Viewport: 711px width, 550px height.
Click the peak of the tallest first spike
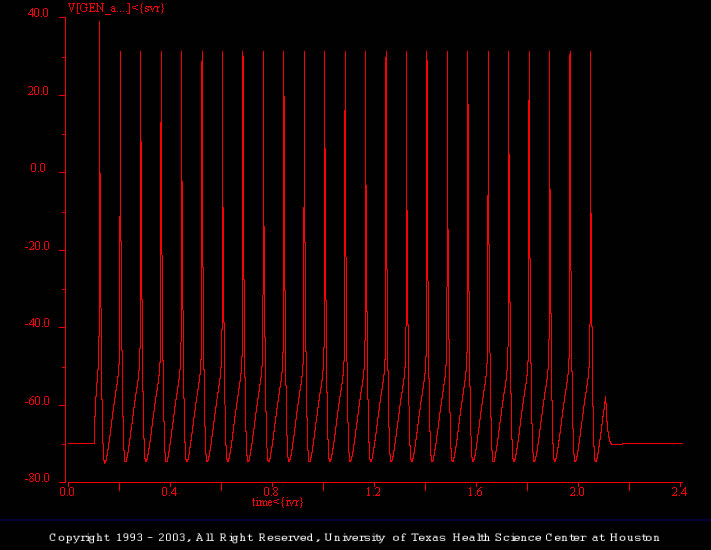[100, 22]
